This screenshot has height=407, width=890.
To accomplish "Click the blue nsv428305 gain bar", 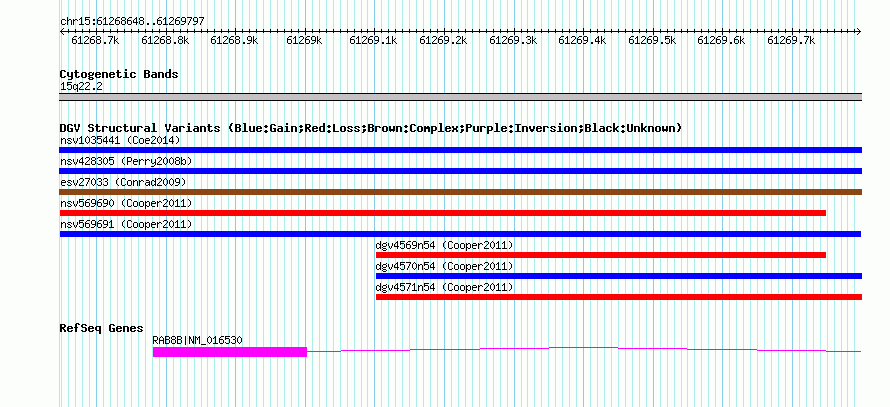I will click(460, 171).
